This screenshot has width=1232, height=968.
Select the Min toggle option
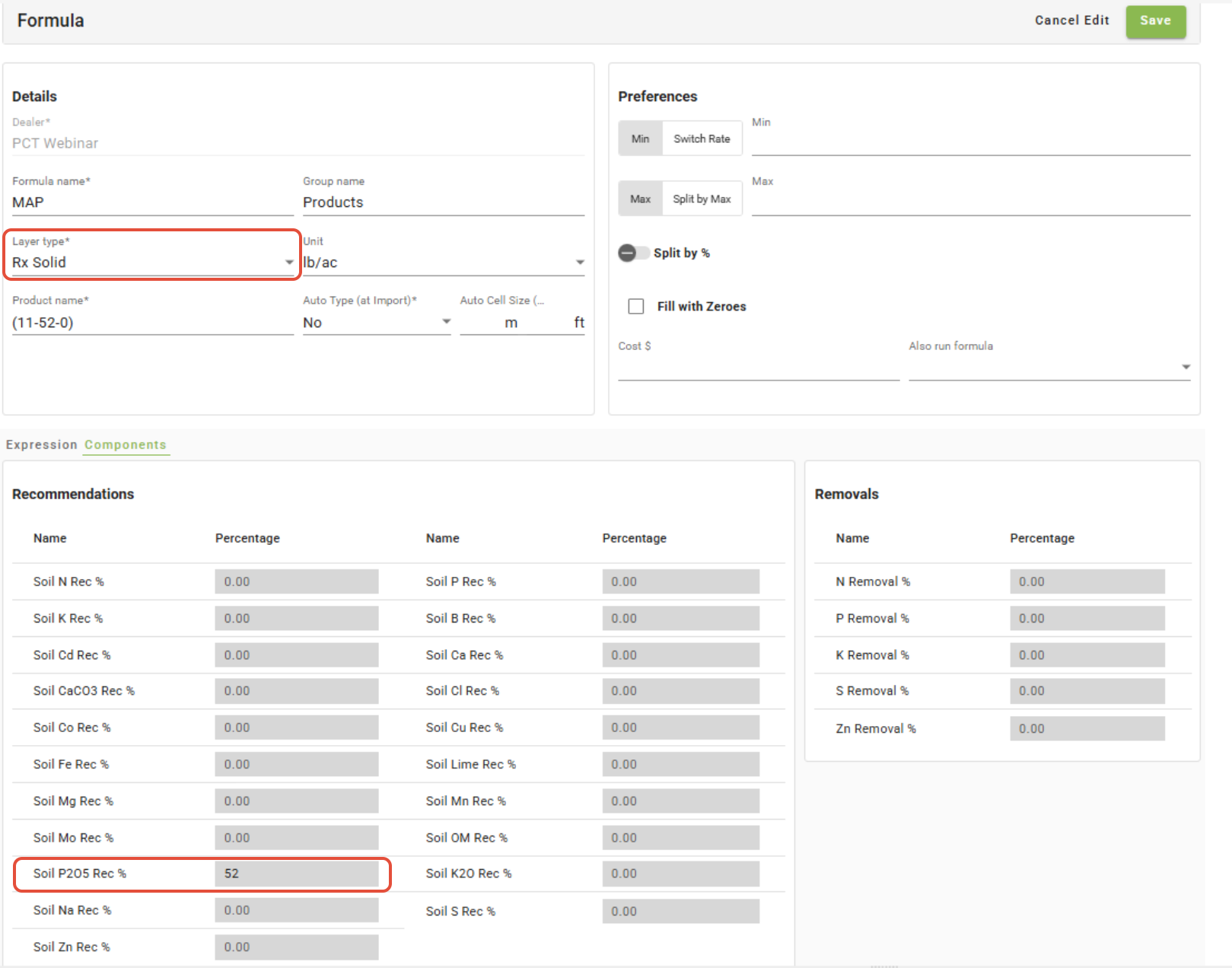coord(640,139)
